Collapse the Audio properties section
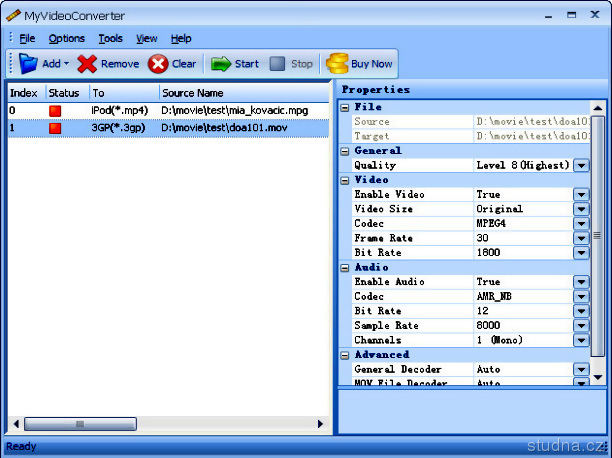Screen dimensions: 612x458 pos(345,267)
